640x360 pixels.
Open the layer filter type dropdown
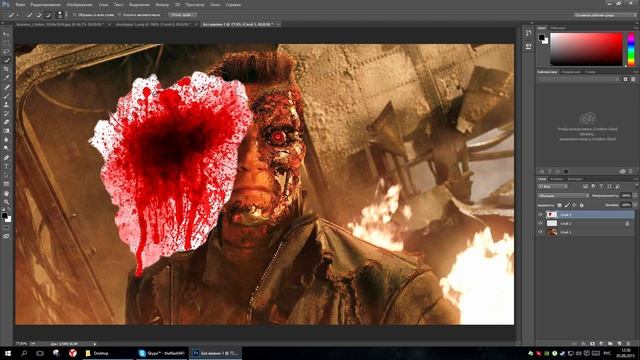point(553,187)
